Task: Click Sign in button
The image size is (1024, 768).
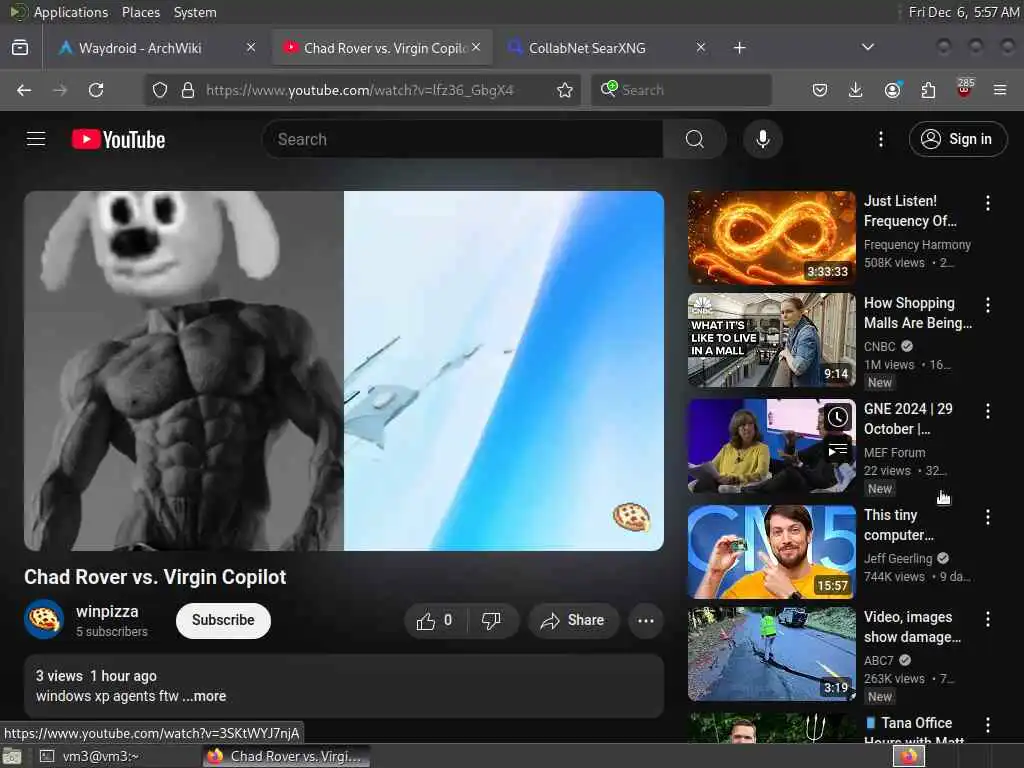Action: click(x=958, y=139)
